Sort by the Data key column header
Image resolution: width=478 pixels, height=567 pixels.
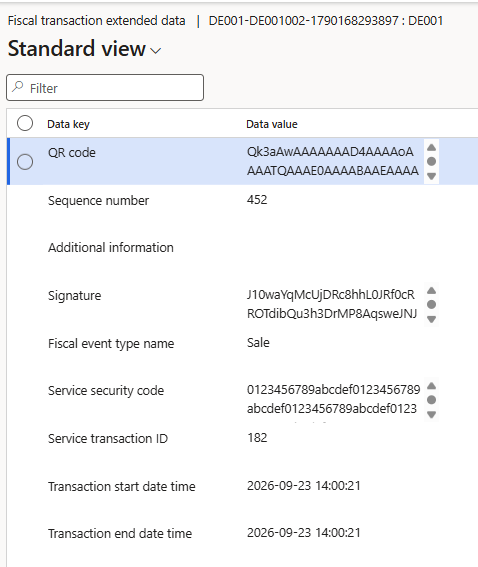tap(68, 124)
